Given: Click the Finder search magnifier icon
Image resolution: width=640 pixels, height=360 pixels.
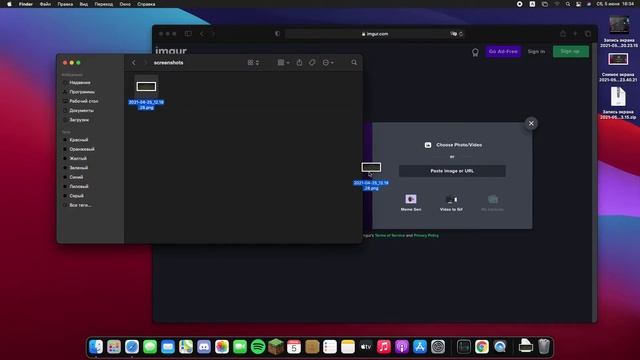Looking at the screenshot, I should pos(354,62).
